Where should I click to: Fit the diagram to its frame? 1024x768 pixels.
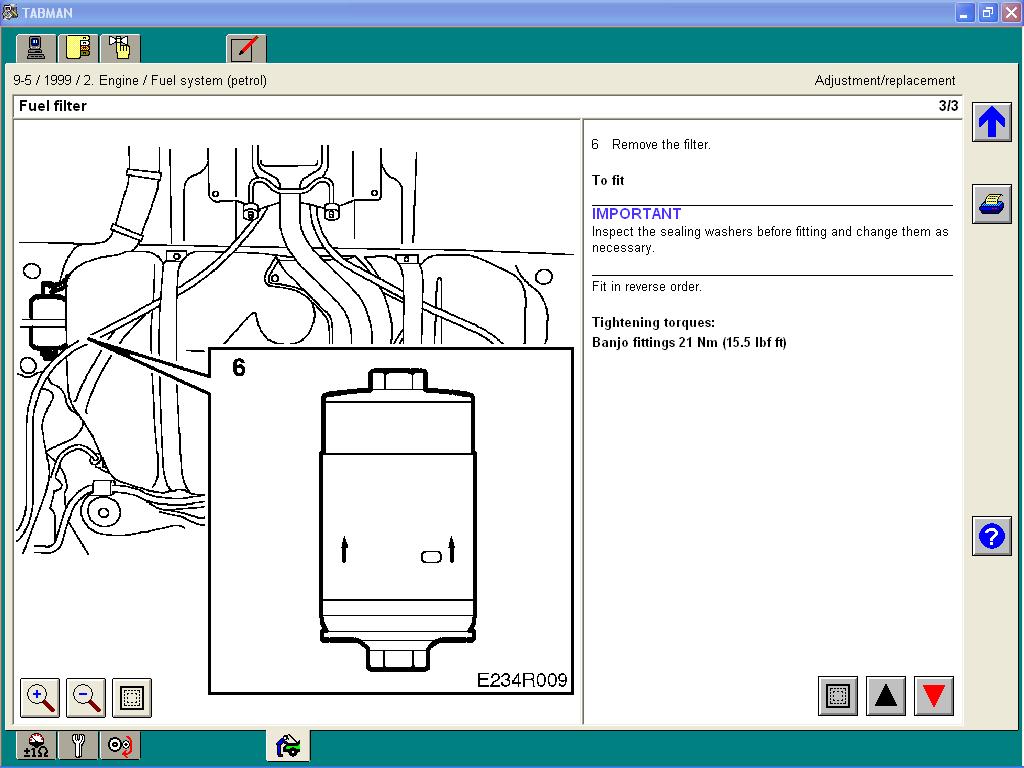tap(132, 697)
